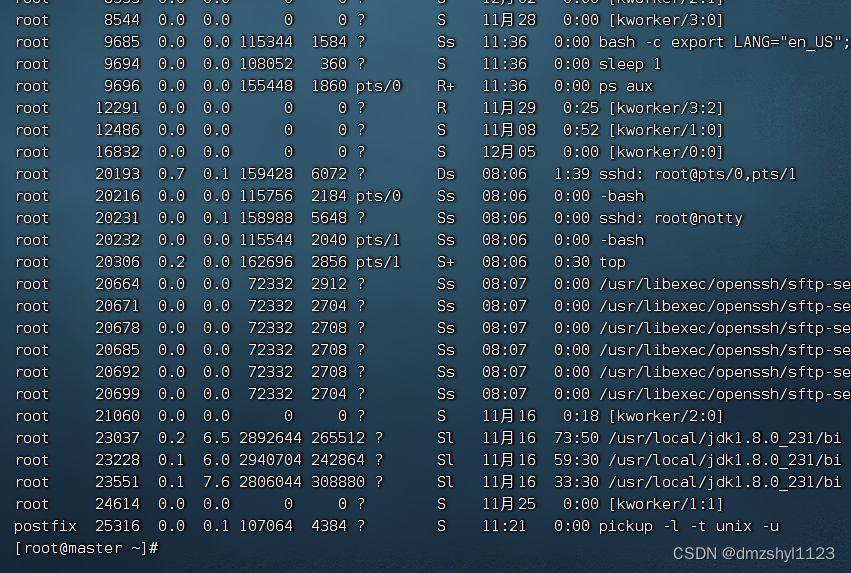This screenshot has width=851, height=573.
Task: Click the 'sleep 1' command text
Action: pyautogui.click(x=630, y=64)
